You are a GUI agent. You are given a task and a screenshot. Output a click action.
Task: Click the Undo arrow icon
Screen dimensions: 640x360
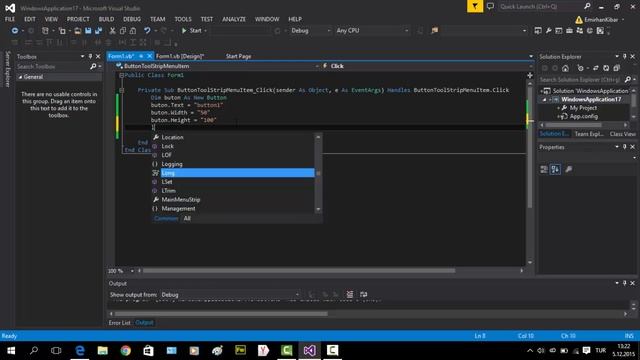click(x=147, y=31)
